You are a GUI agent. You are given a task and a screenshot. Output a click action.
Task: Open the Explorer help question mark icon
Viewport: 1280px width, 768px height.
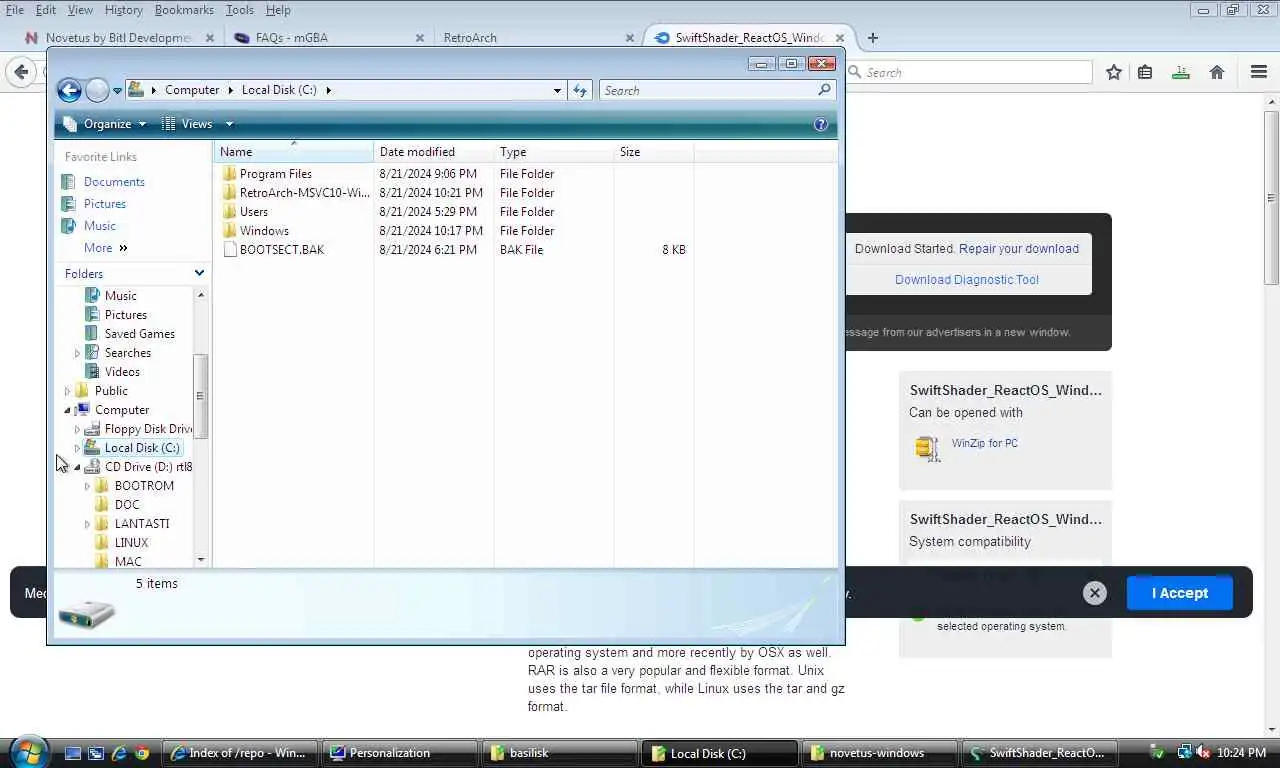821,124
